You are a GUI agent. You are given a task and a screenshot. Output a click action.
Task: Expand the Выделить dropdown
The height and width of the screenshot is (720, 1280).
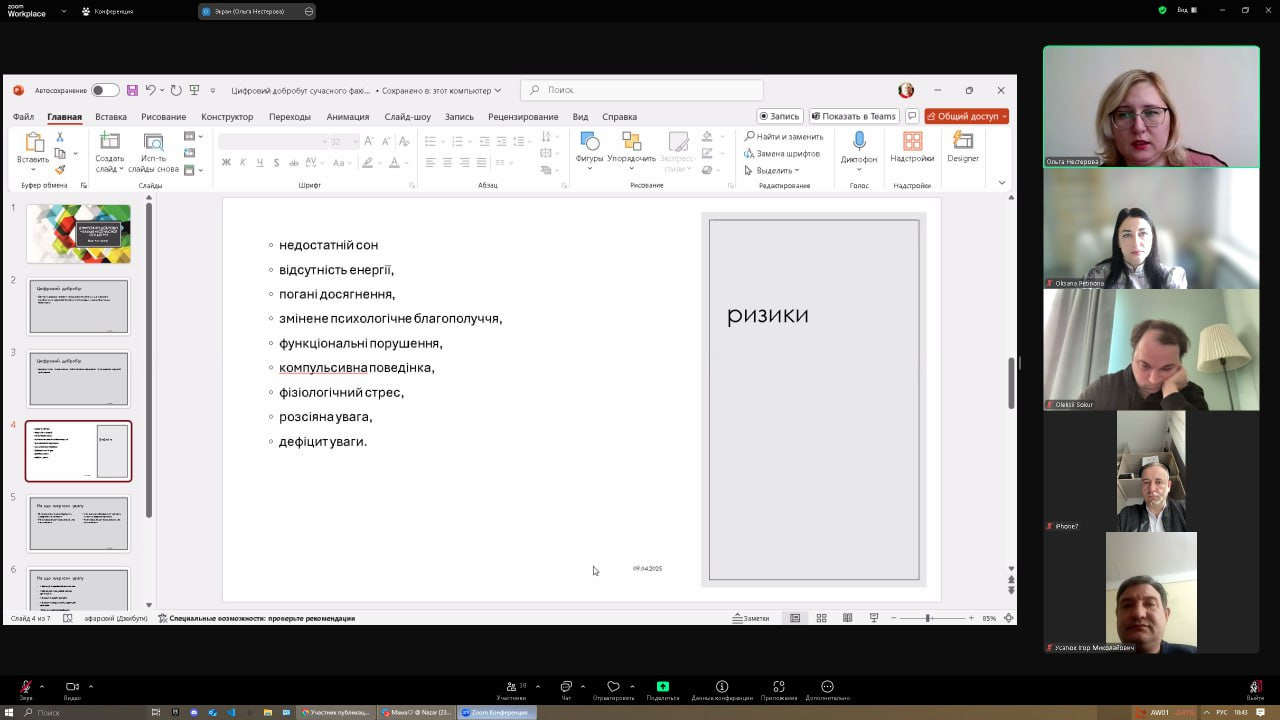774,170
